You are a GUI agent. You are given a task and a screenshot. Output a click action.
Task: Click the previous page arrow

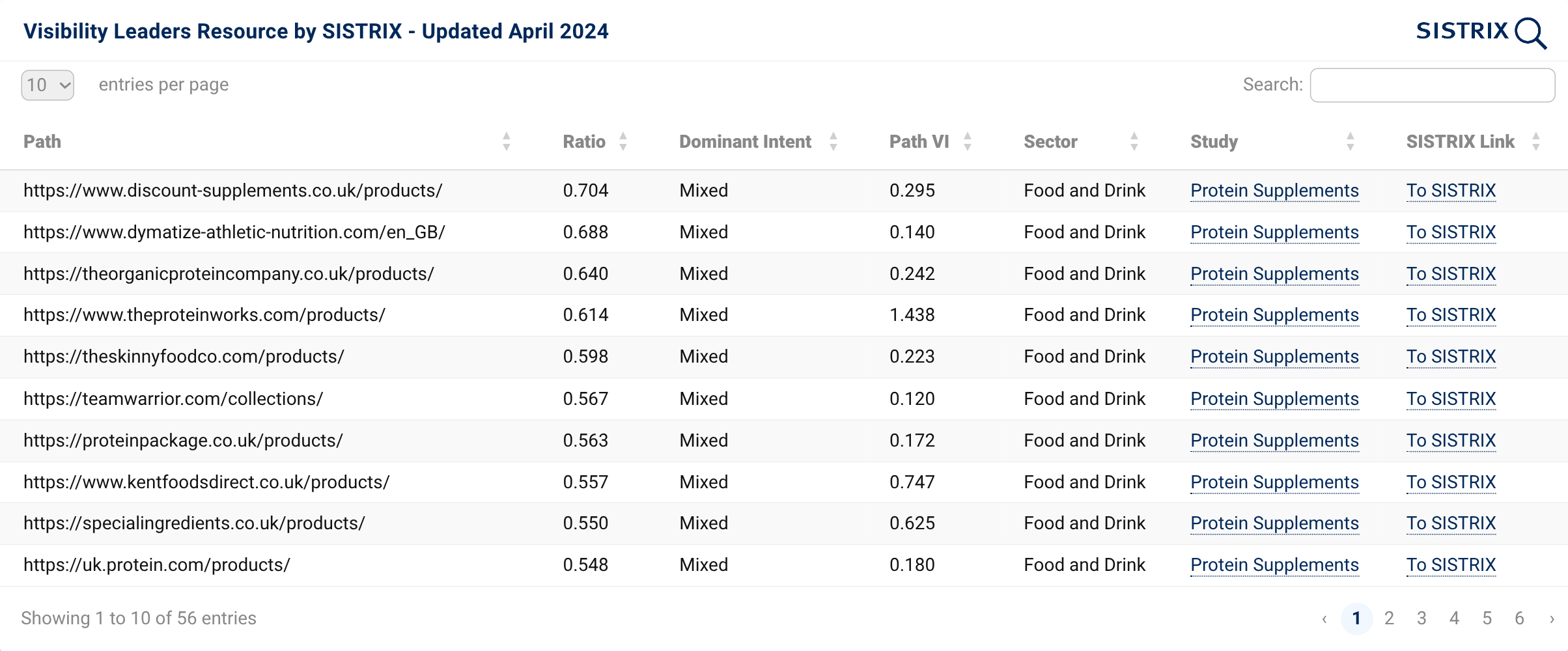(x=1324, y=618)
